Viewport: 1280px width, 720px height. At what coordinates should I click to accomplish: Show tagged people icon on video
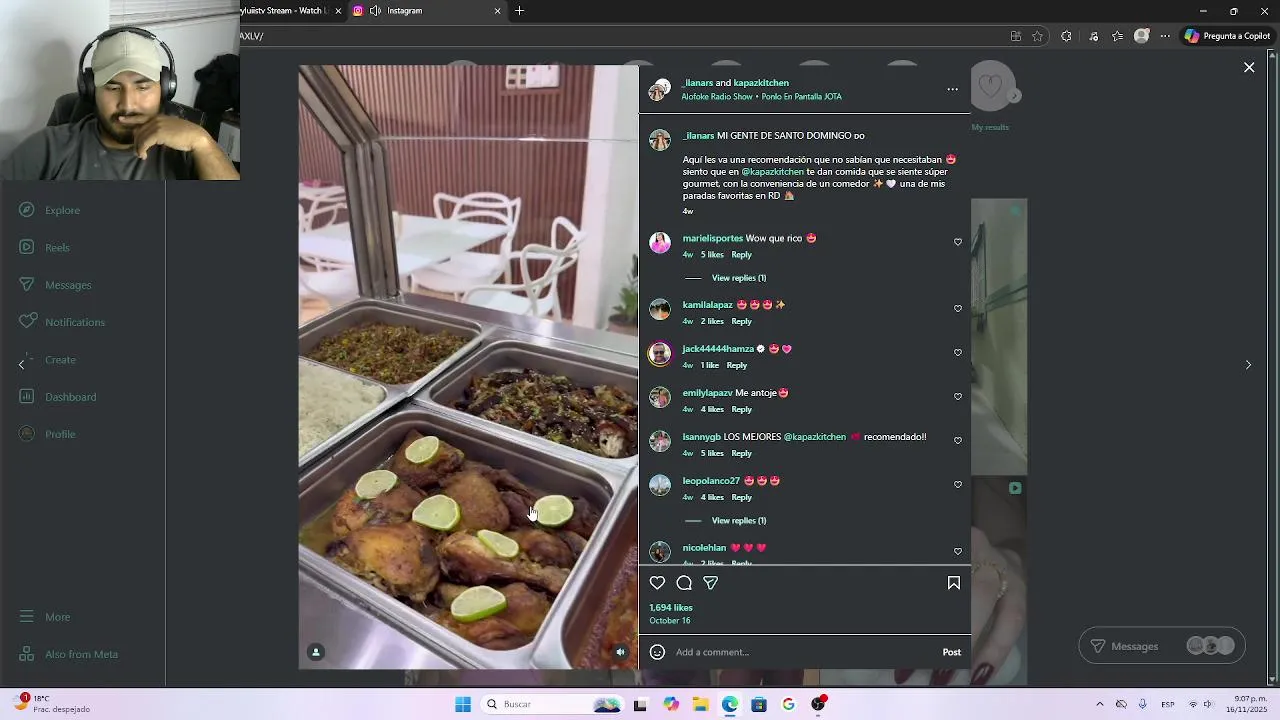point(316,652)
